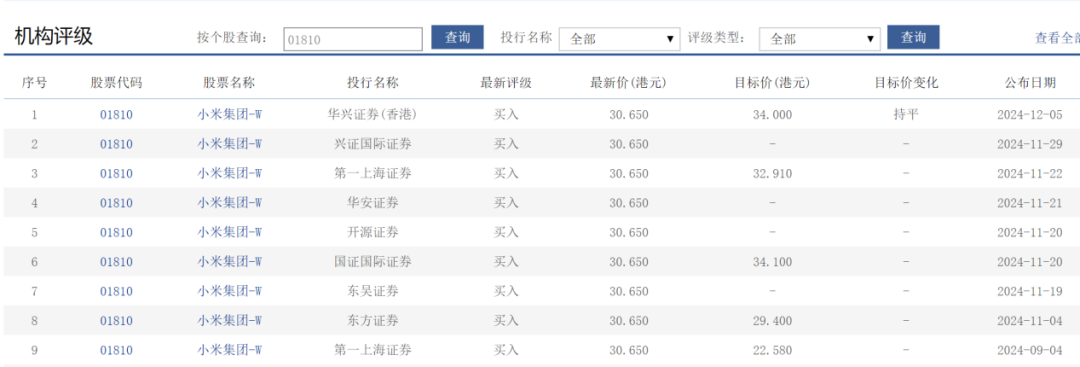Click the date 2024-11-21

(1030, 203)
